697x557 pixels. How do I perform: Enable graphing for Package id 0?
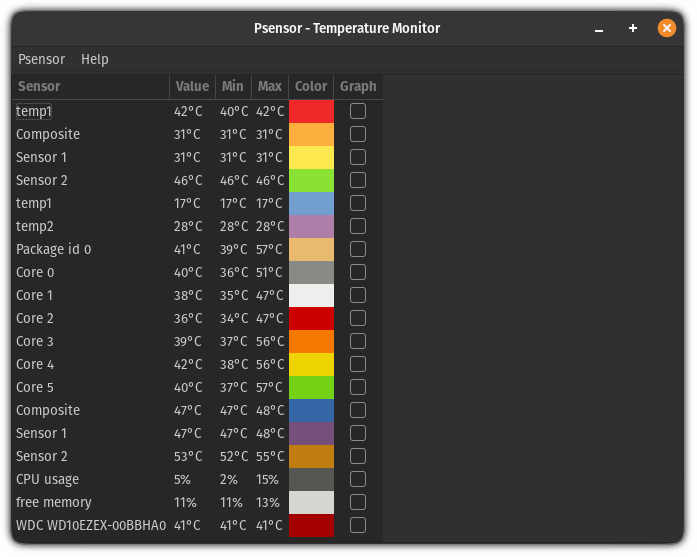(358, 249)
